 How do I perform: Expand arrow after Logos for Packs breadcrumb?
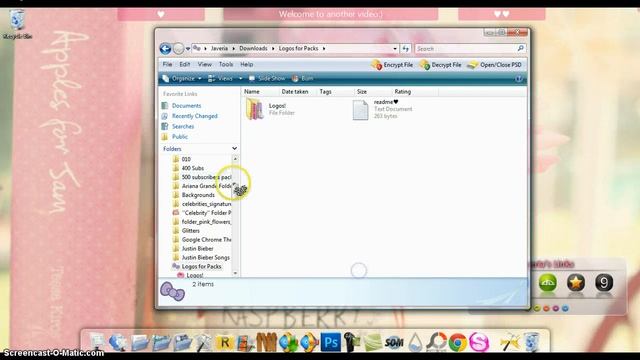click(x=324, y=48)
